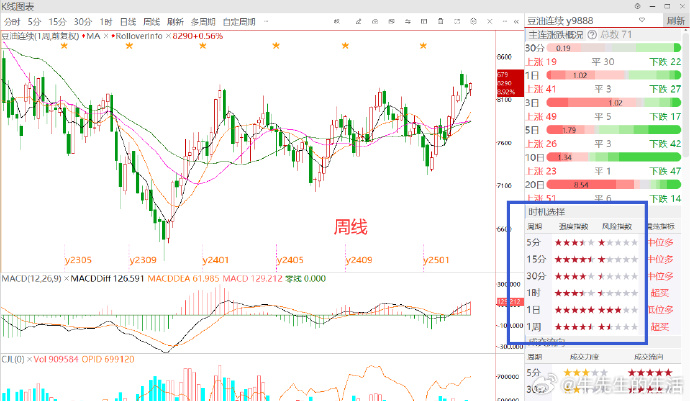690x401 pixels.
Task: Click the icon right of the pencil tool
Action: click(x=375, y=21)
